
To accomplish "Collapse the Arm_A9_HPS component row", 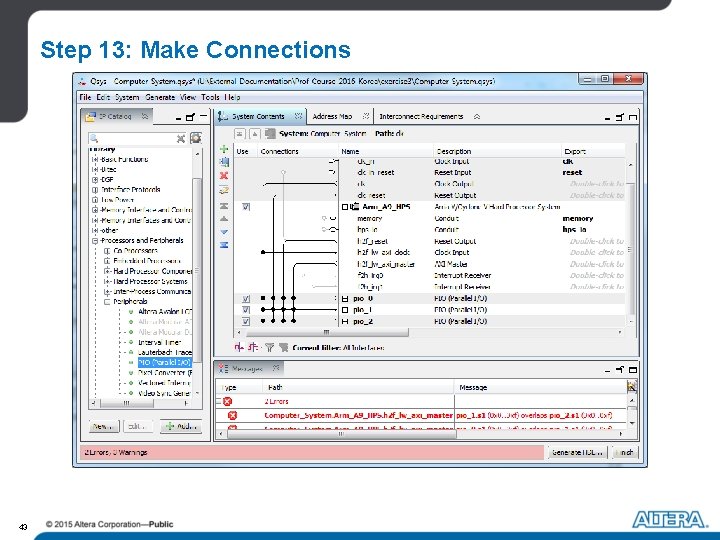I will pos(345,207).
